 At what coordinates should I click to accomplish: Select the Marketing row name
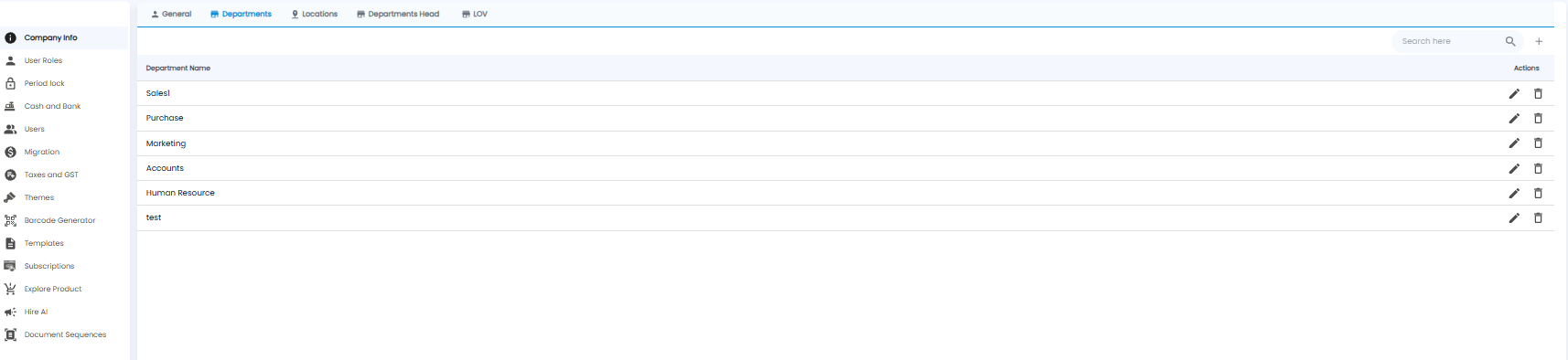166,143
